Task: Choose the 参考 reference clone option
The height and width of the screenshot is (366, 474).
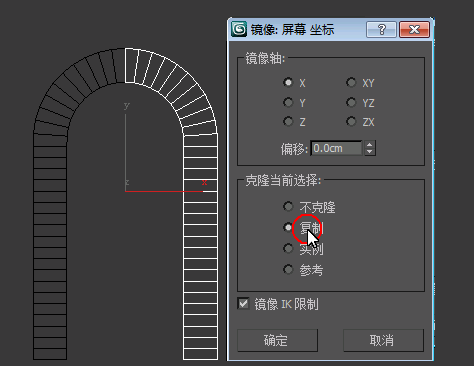Action: click(x=288, y=269)
